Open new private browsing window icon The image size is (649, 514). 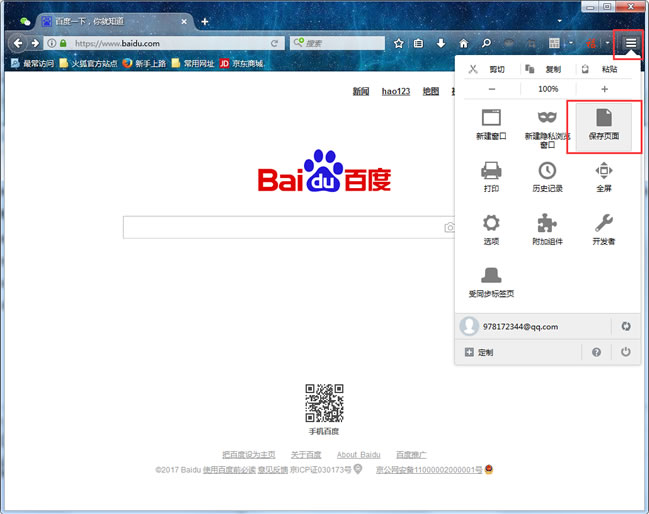(x=547, y=117)
